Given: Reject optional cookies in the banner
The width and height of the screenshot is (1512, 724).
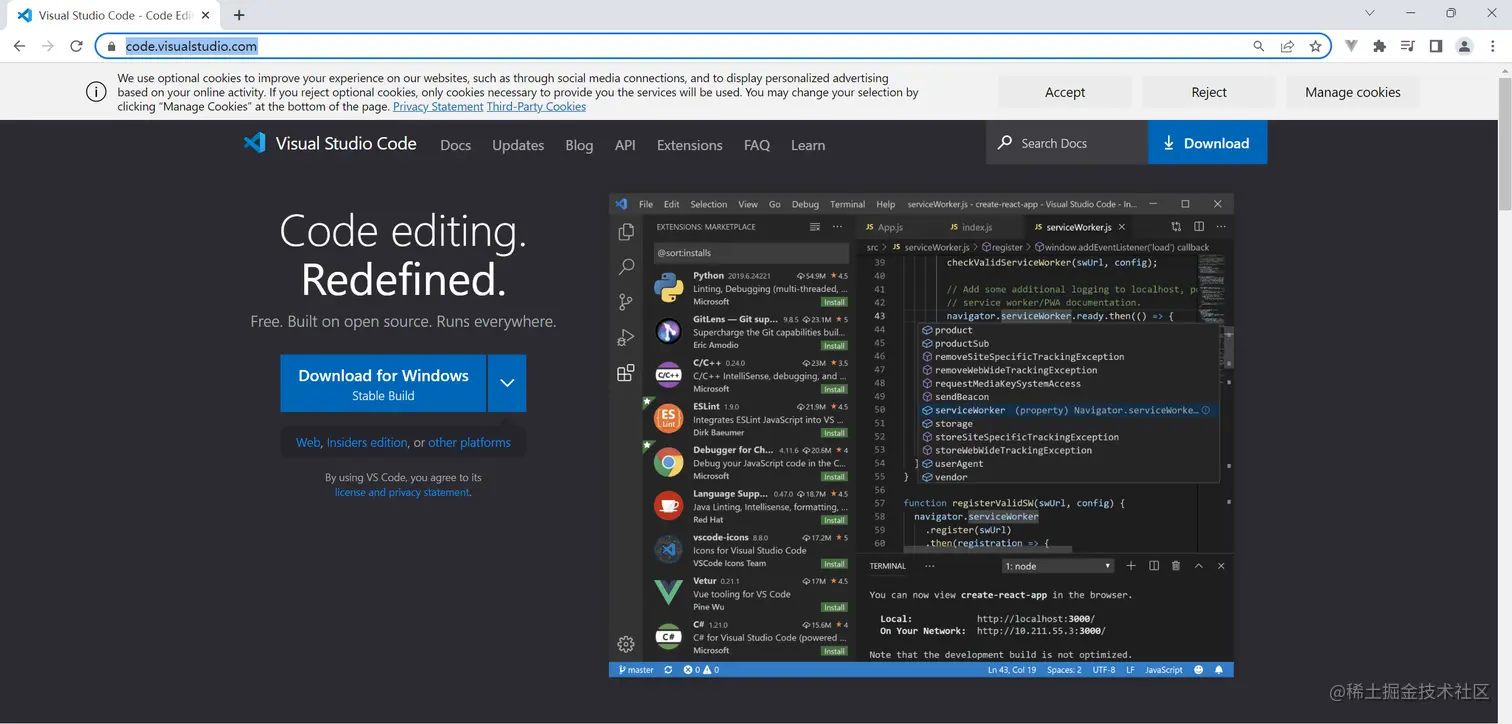Looking at the screenshot, I should click(x=1209, y=92).
